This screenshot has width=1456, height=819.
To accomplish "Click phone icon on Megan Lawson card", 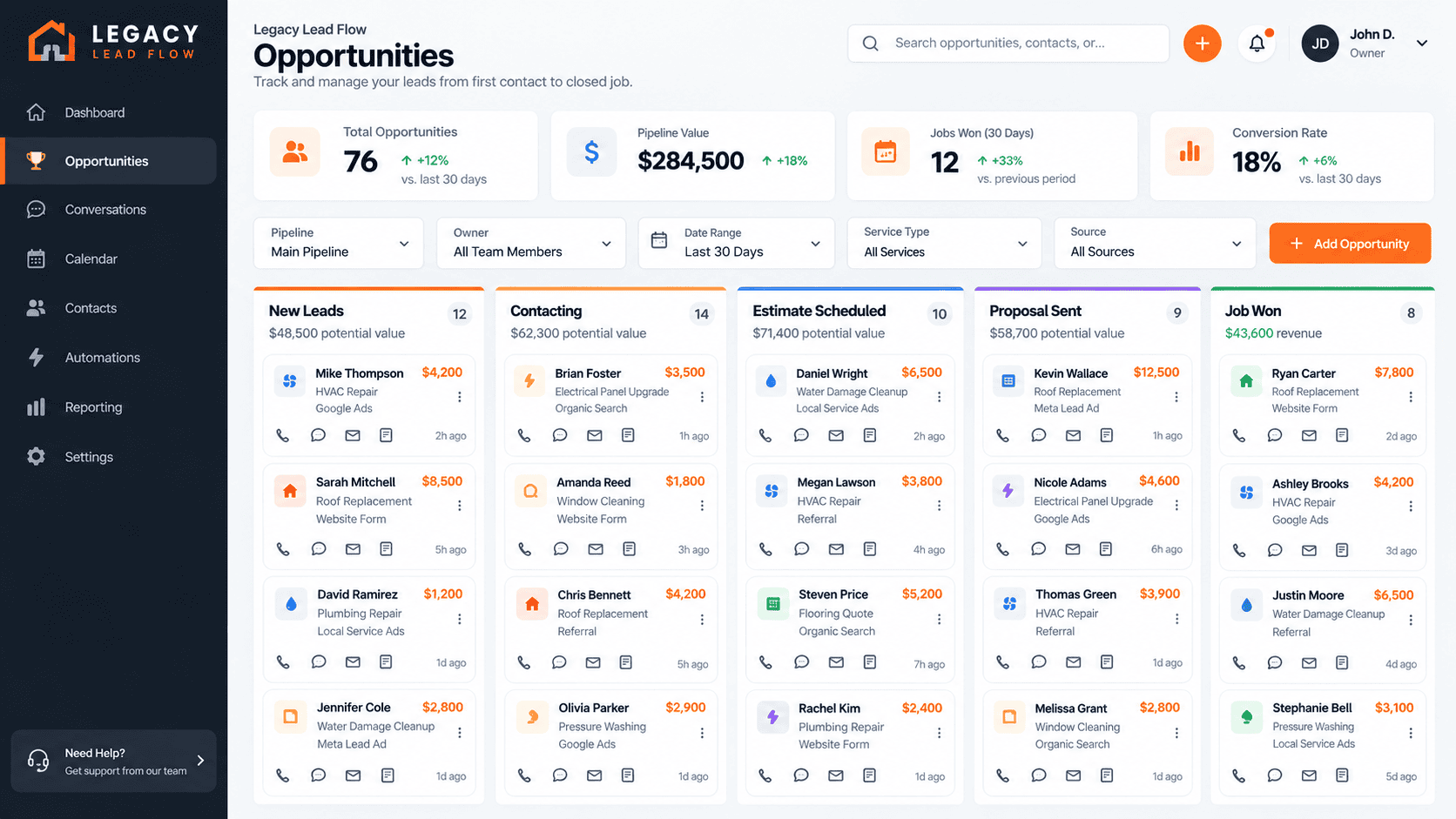I will pyautogui.click(x=765, y=549).
